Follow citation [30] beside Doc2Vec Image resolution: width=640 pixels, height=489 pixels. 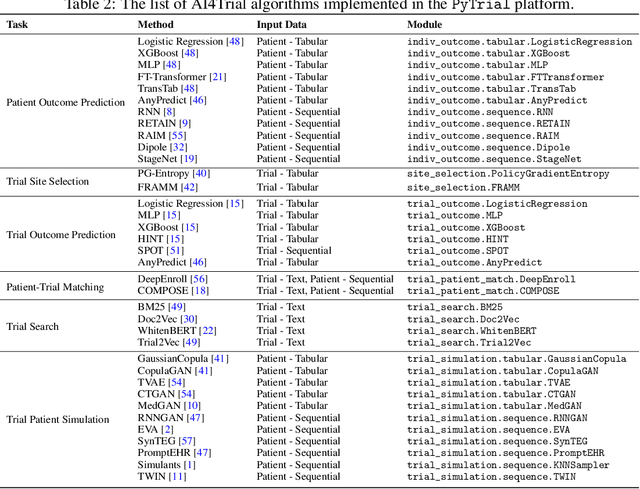pos(188,319)
